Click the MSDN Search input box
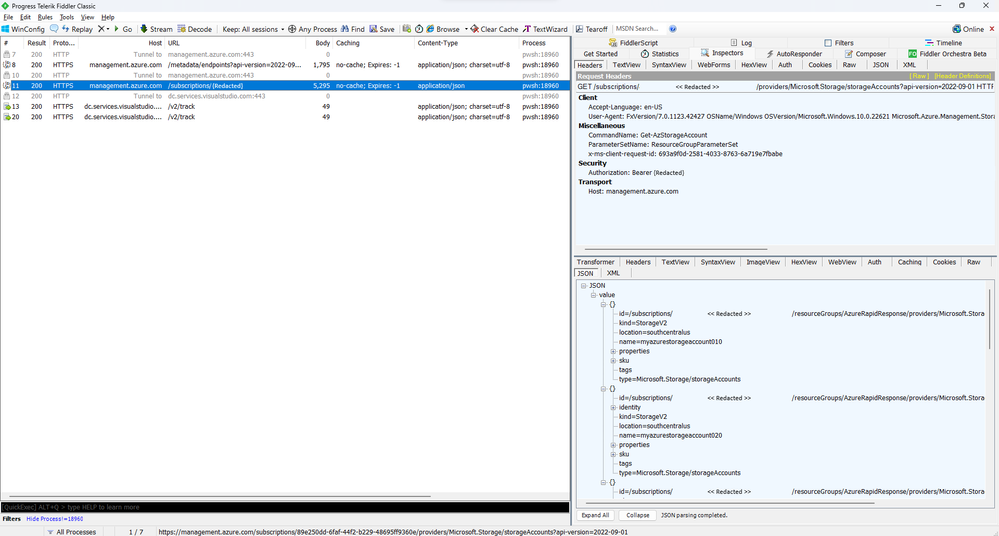Image resolution: width=999 pixels, height=536 pixels. pos(639,29)
